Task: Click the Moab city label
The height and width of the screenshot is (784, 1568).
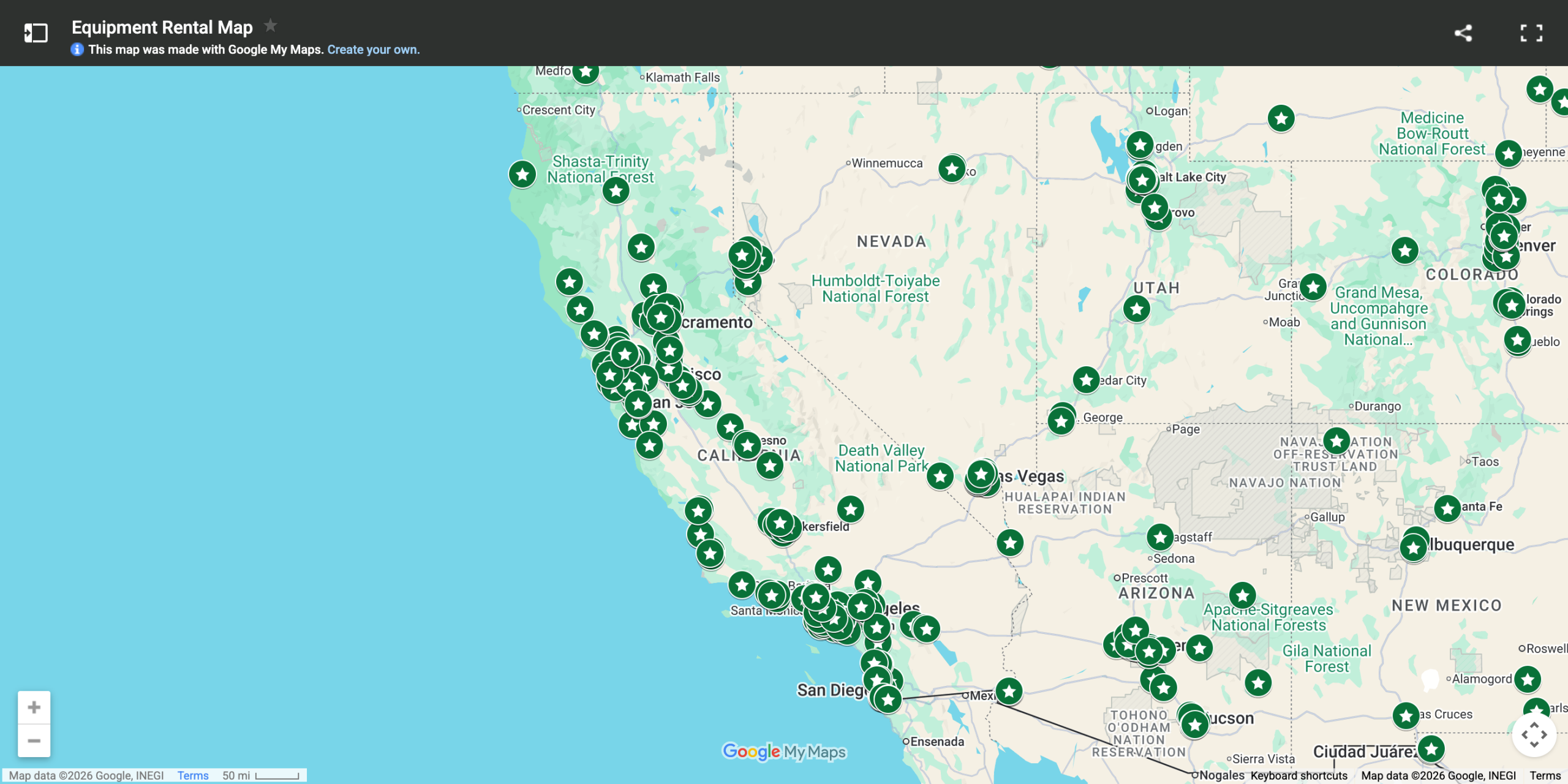Action: (x=1284, y=322)
